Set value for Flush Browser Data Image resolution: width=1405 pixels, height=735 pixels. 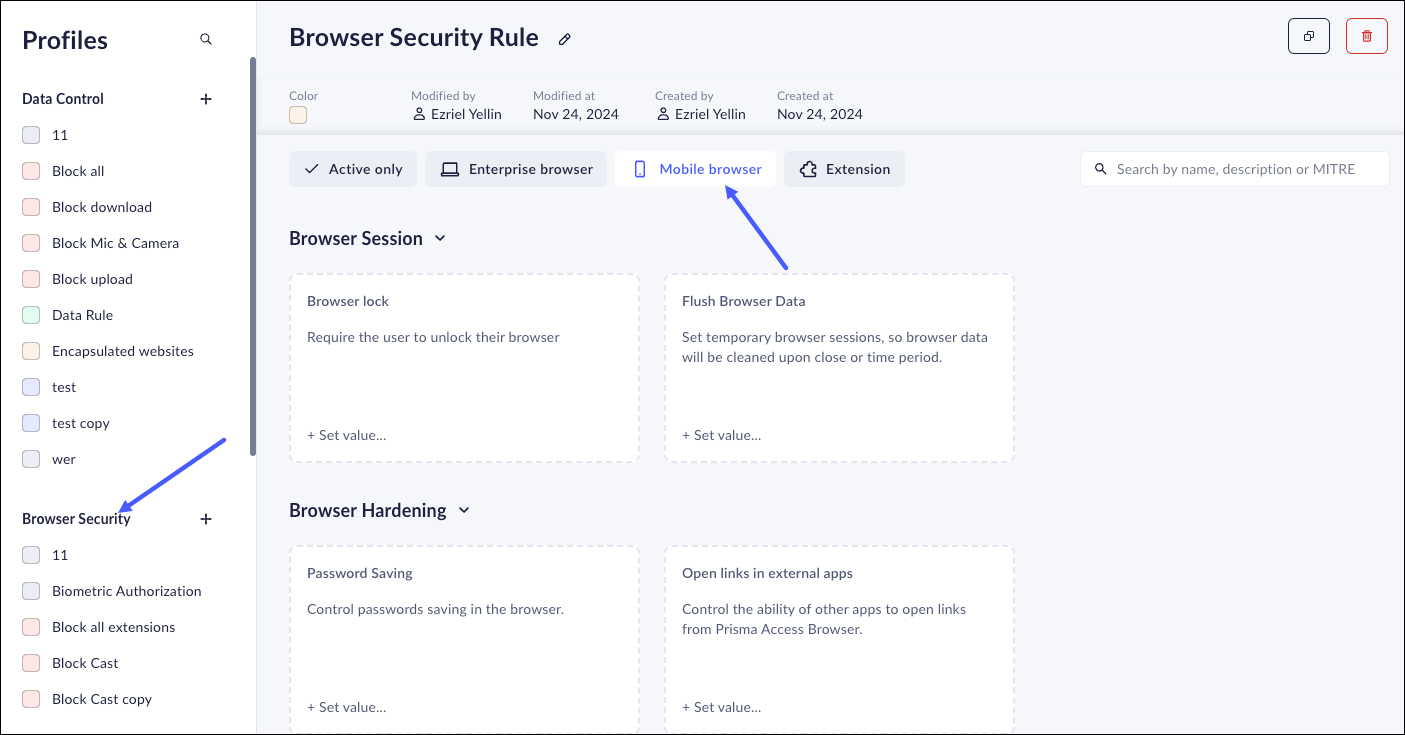[721, 435]
